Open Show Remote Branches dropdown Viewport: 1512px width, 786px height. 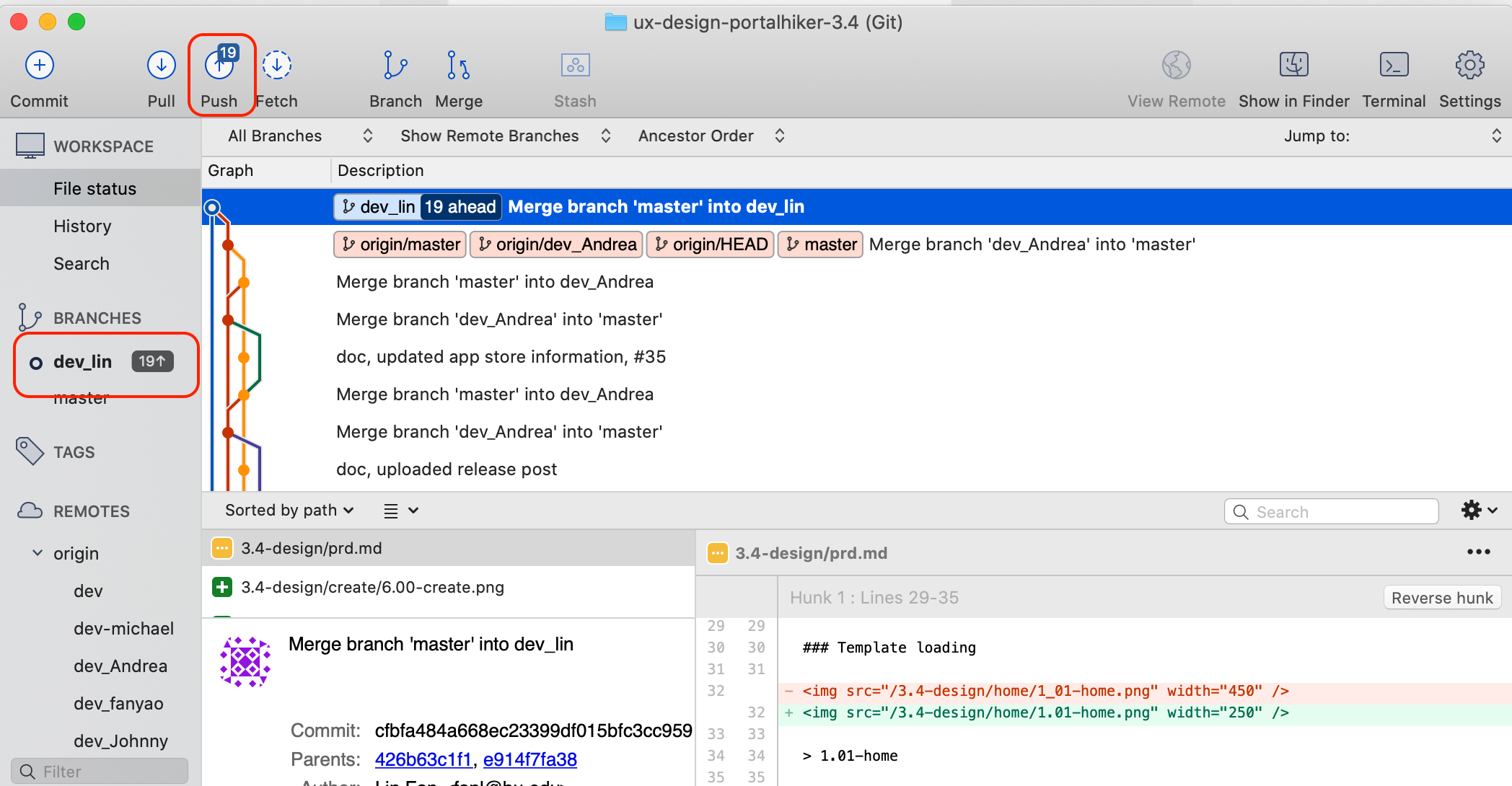[x=506, y=136]
